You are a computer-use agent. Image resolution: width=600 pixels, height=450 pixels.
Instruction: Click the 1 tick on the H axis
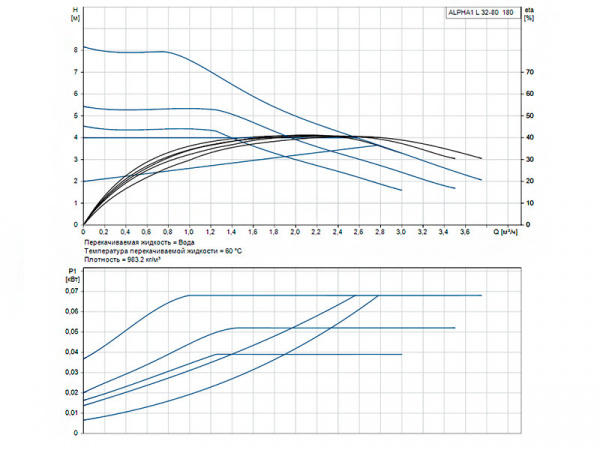click(x=76, y=203)
